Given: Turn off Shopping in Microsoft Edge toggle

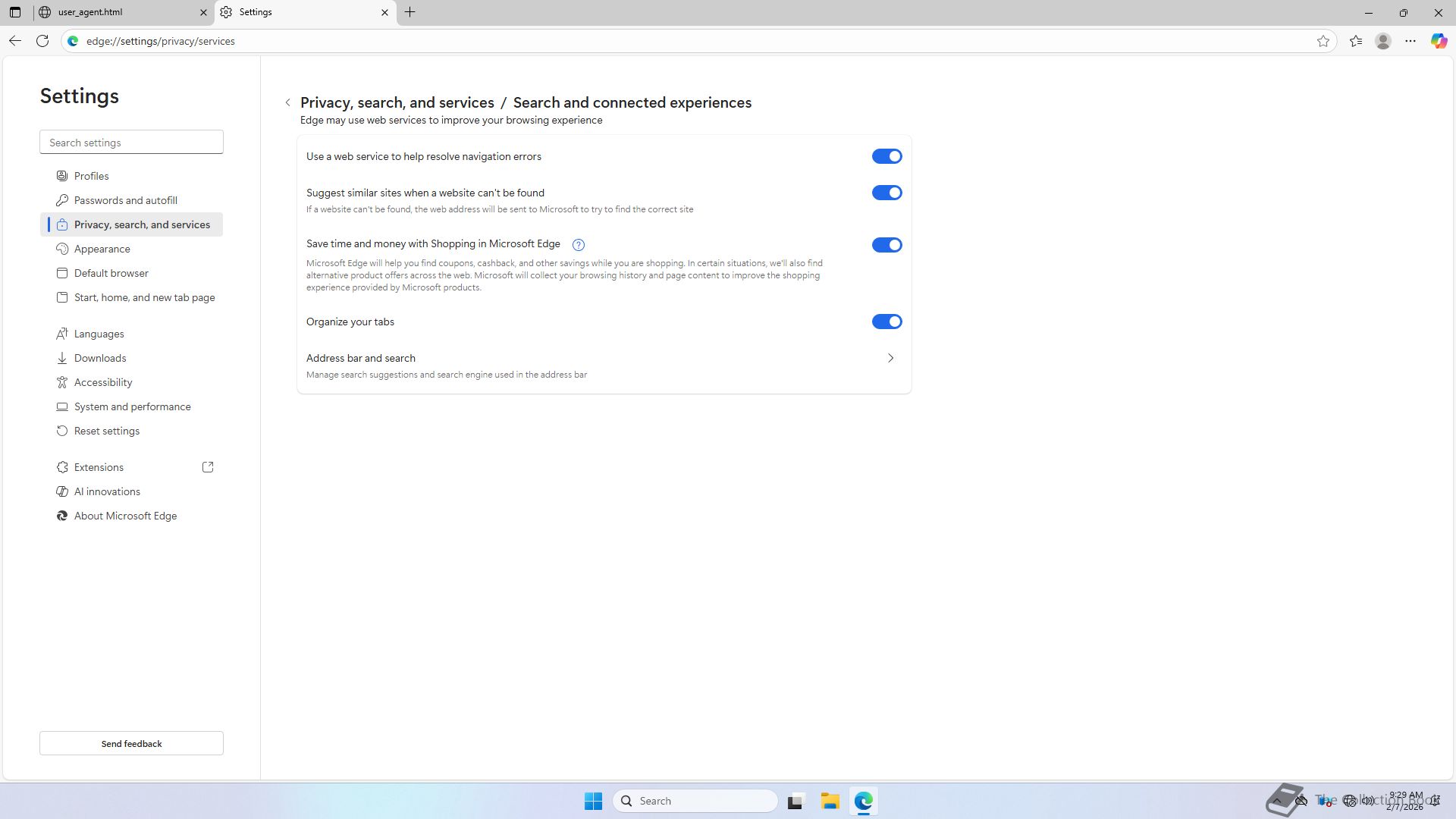Looking at the screenshot, I should pos(886,245).
